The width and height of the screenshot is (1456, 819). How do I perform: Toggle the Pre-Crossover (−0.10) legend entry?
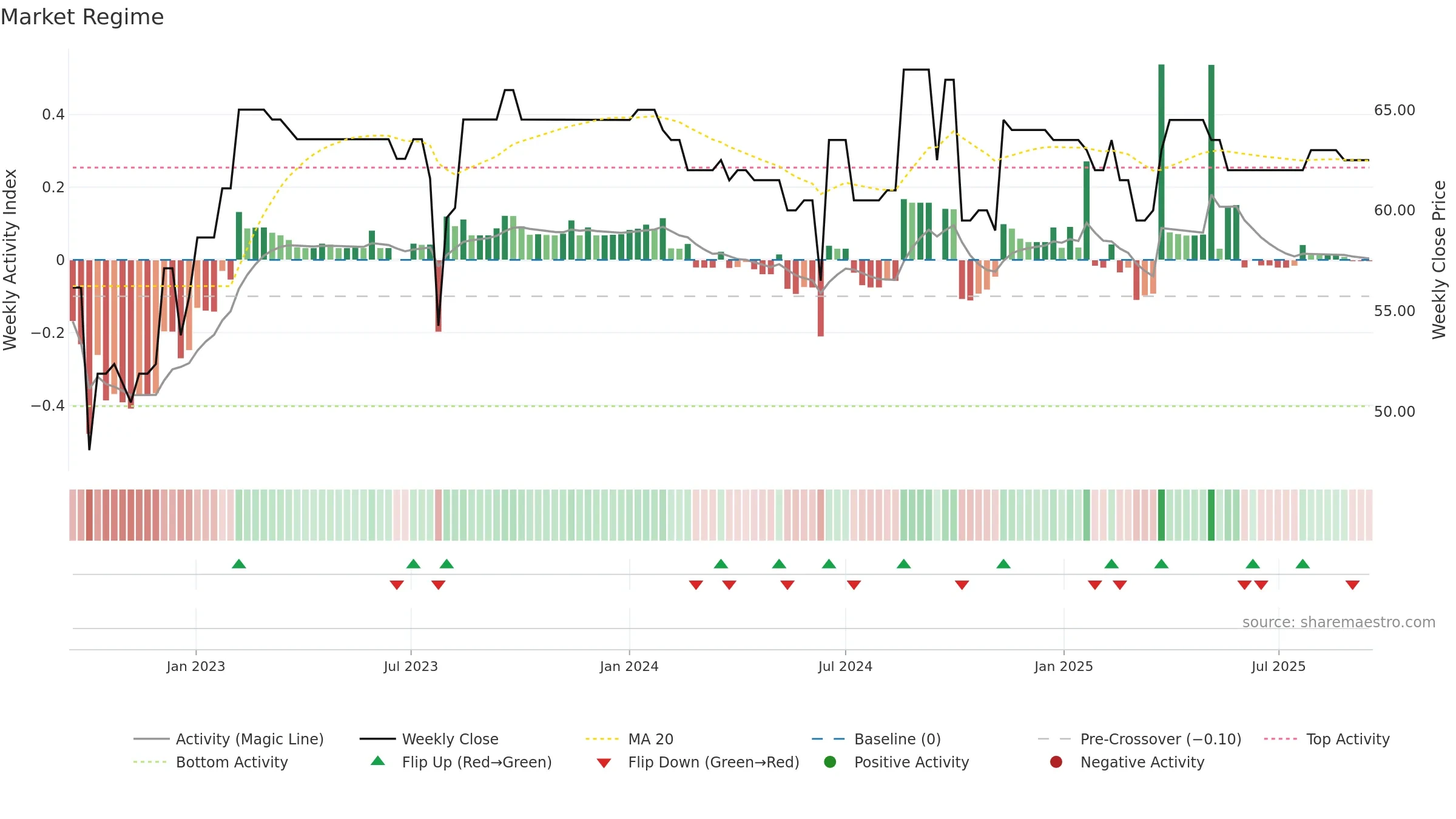click(1139, 739)
